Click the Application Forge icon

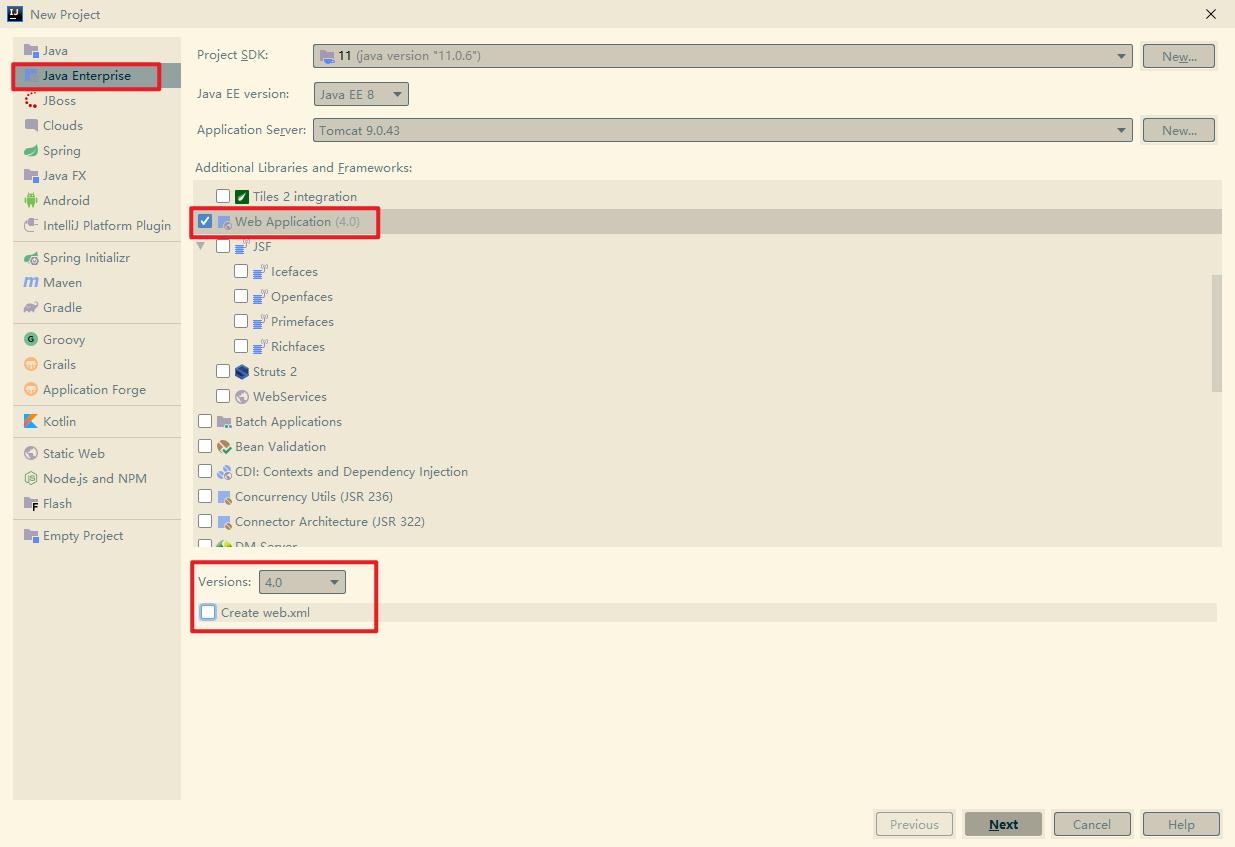click(31, 389)
